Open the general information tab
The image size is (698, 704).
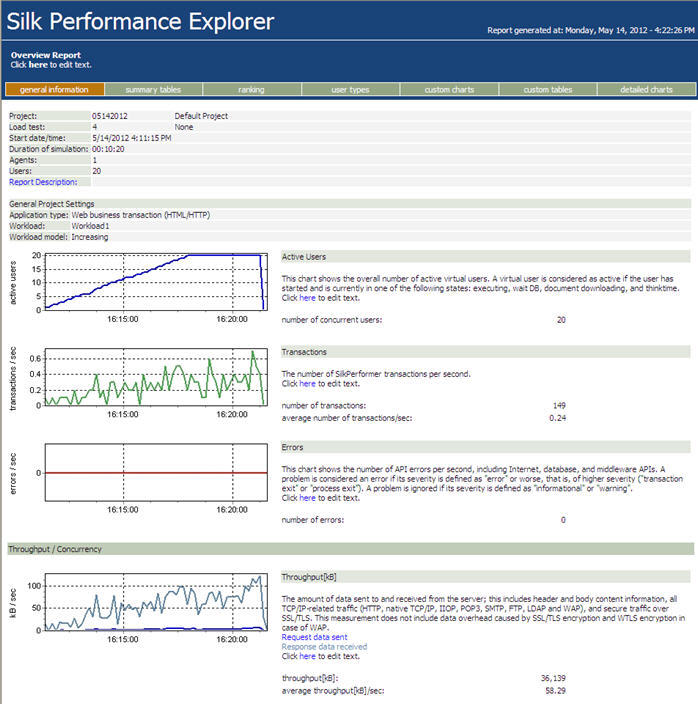(x=54, y=90)
